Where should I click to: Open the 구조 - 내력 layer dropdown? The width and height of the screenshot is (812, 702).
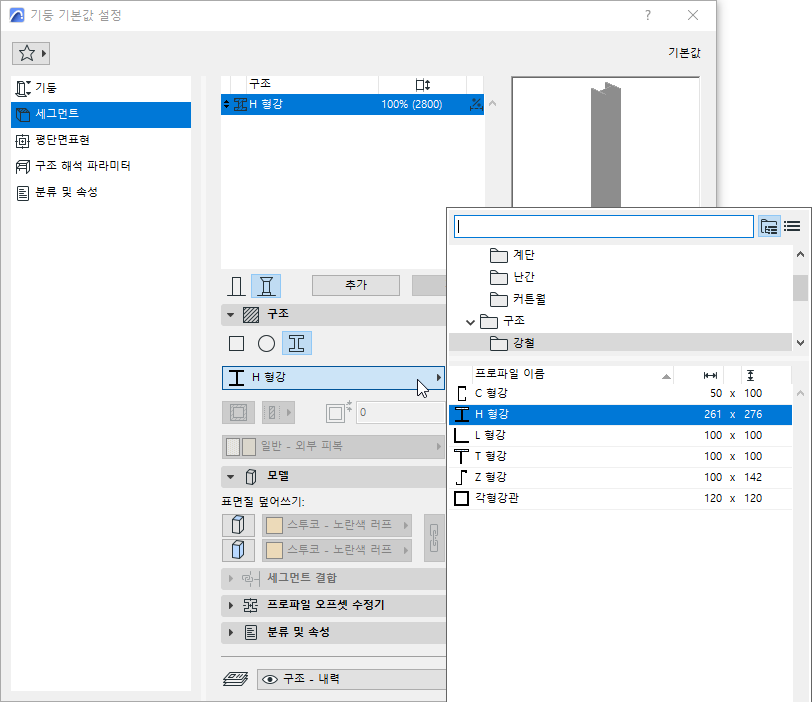pyautogui.click(x=352, y=679)
